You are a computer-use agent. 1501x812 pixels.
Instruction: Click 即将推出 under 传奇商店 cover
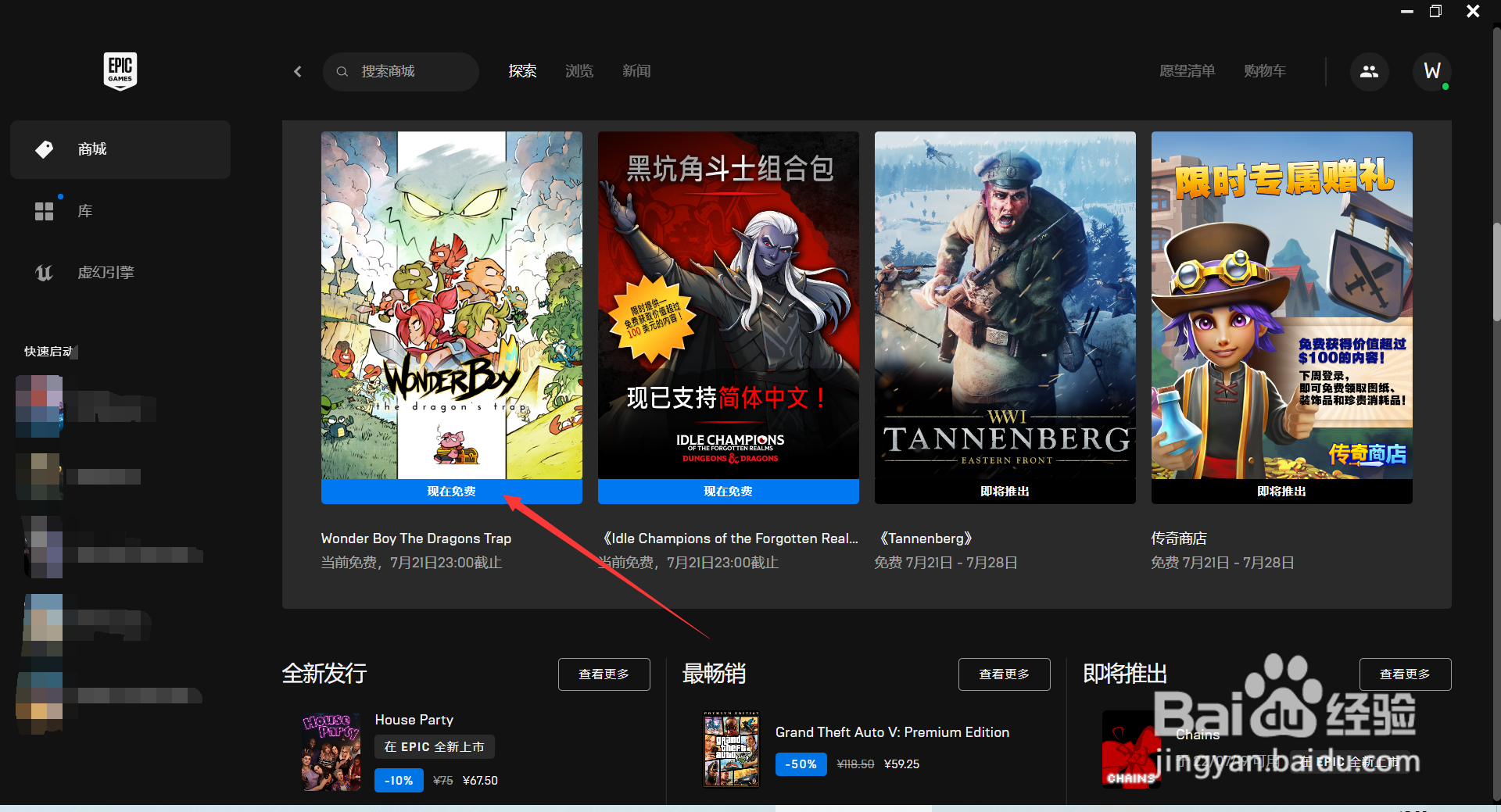click(x=1282, y=492)
